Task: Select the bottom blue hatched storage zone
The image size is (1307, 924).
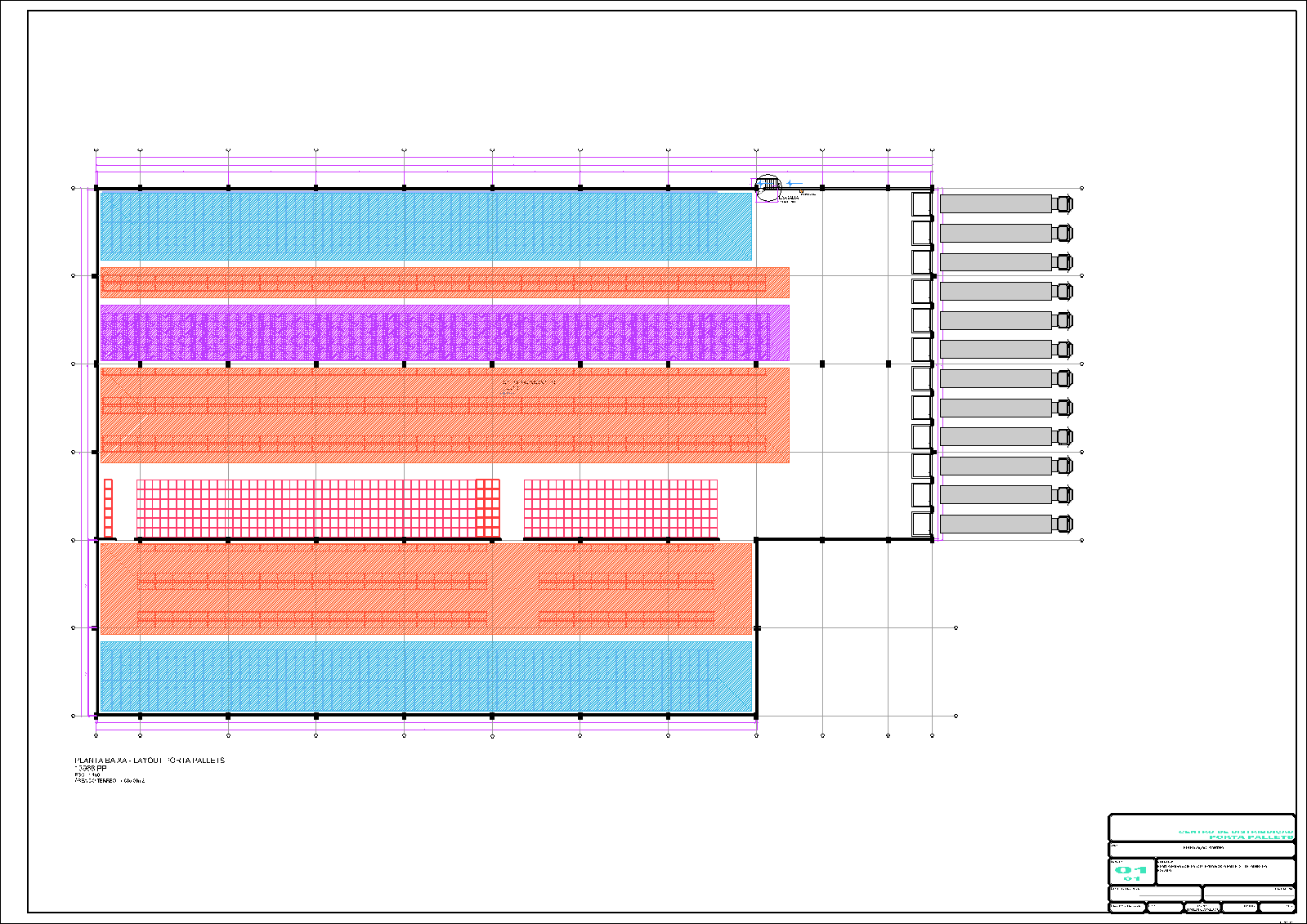Action: pyautogui.click(x=425, y=676)
